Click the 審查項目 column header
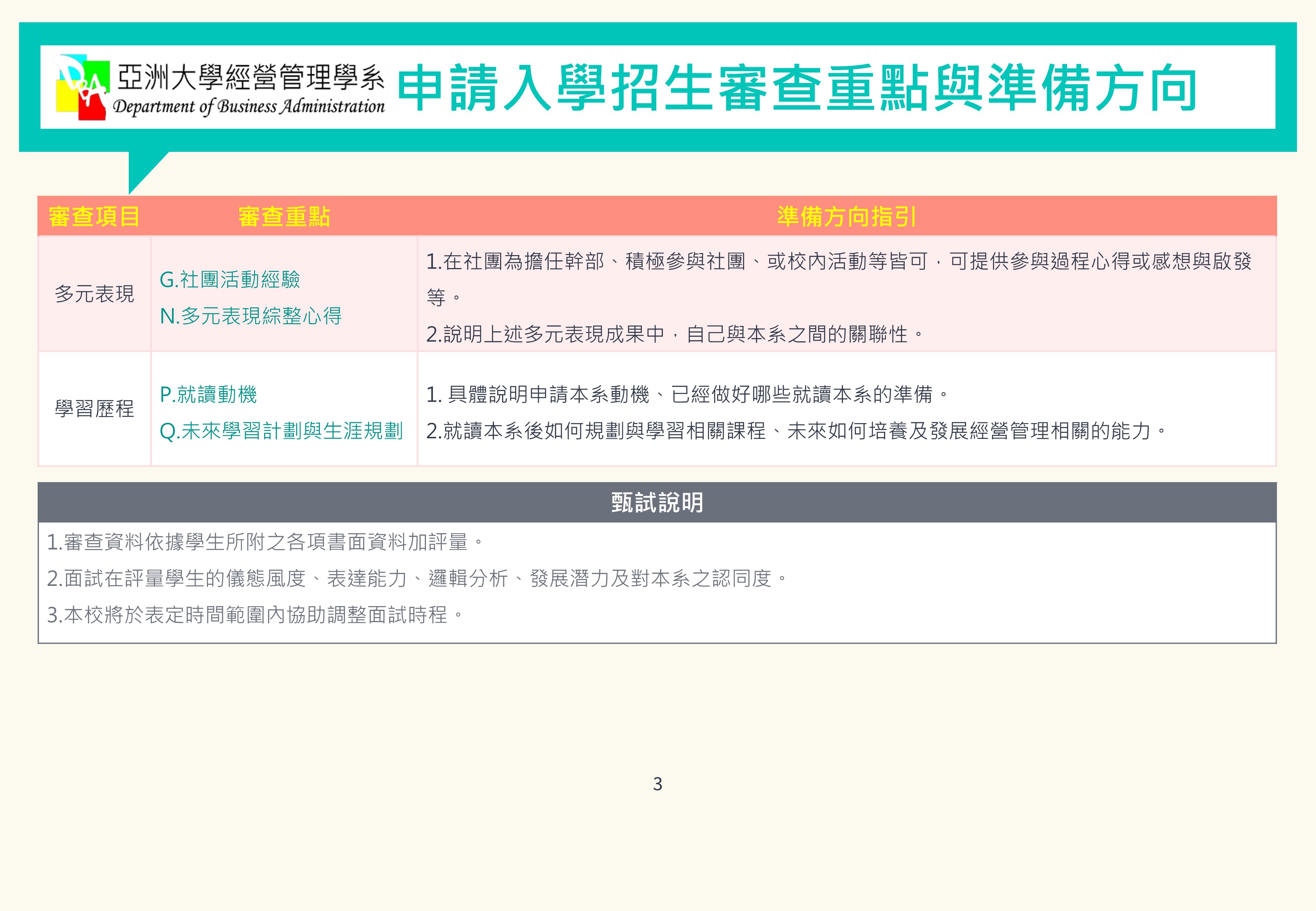This screenshot has height=911, width=1316. [94, 217]
